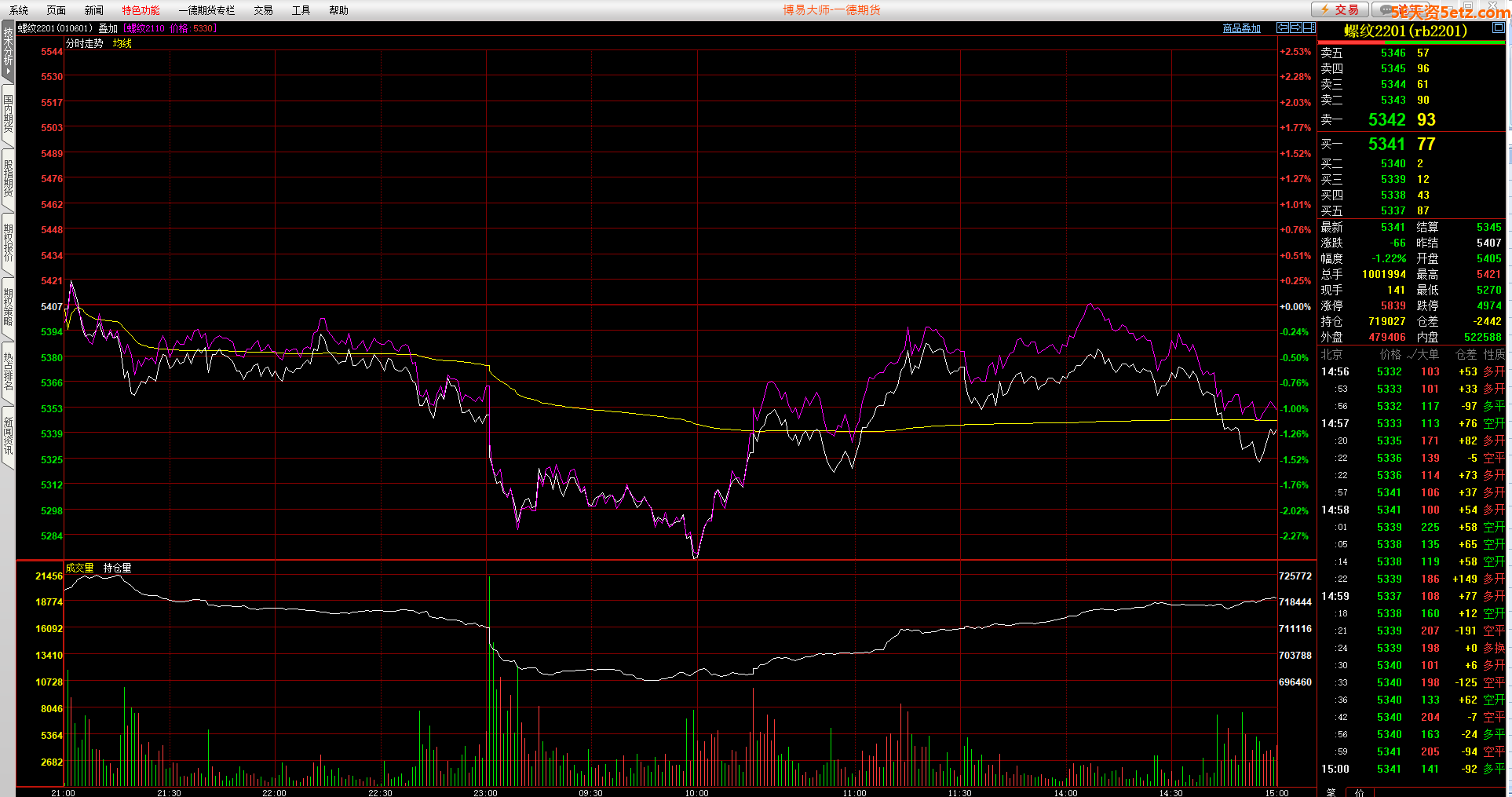1512x797 pixels.
Task: Select the 成交量 volume indicator label
Action: tap(79, 568)
